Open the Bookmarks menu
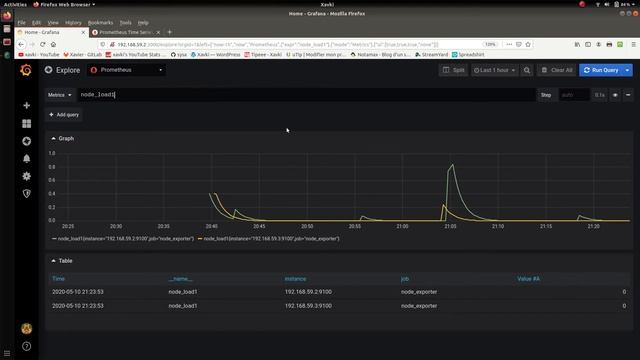Viewport: 640px width, 360px height. [x=100, y=23]
